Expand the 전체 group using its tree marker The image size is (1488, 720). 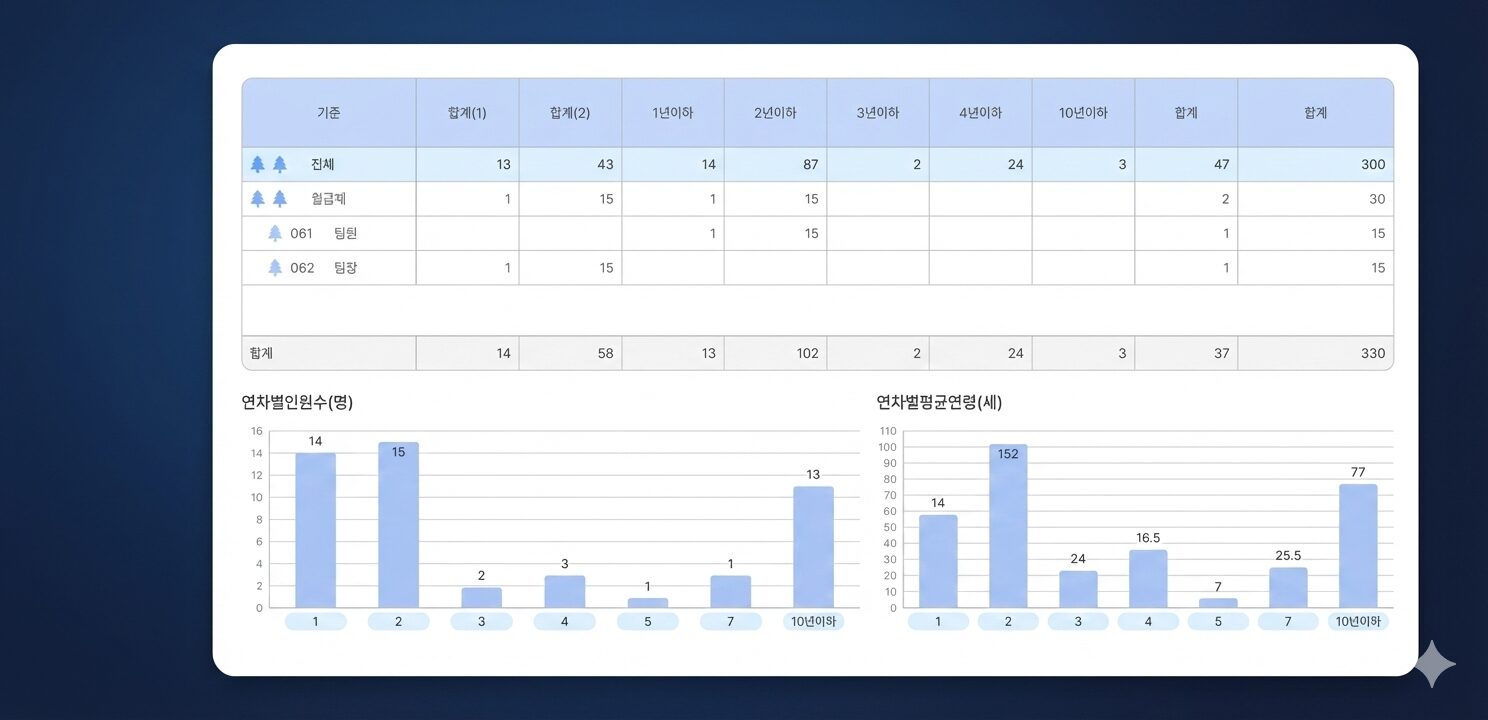259,164
